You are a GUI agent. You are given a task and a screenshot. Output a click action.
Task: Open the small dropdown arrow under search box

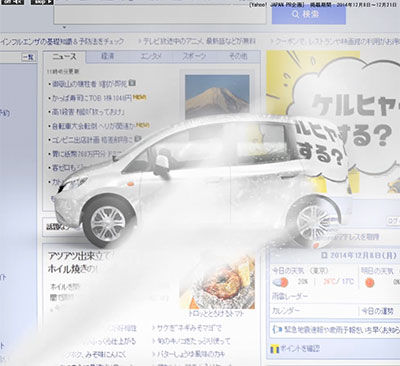64,27
